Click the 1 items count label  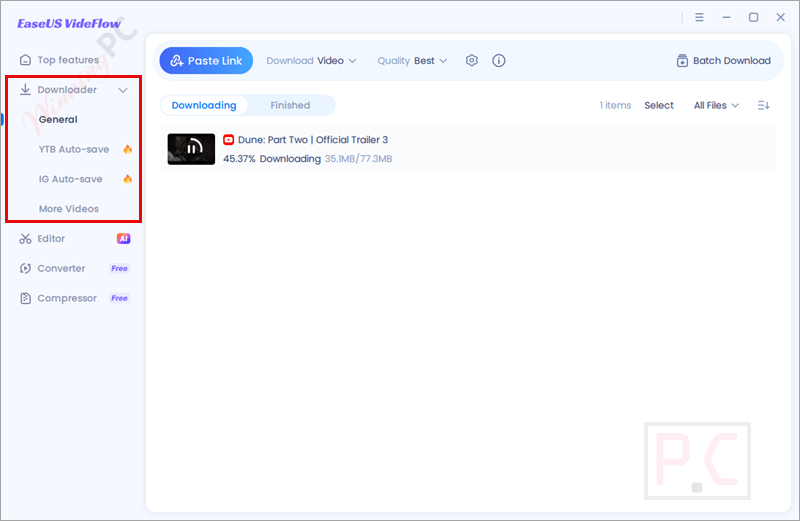click(615, 105)
